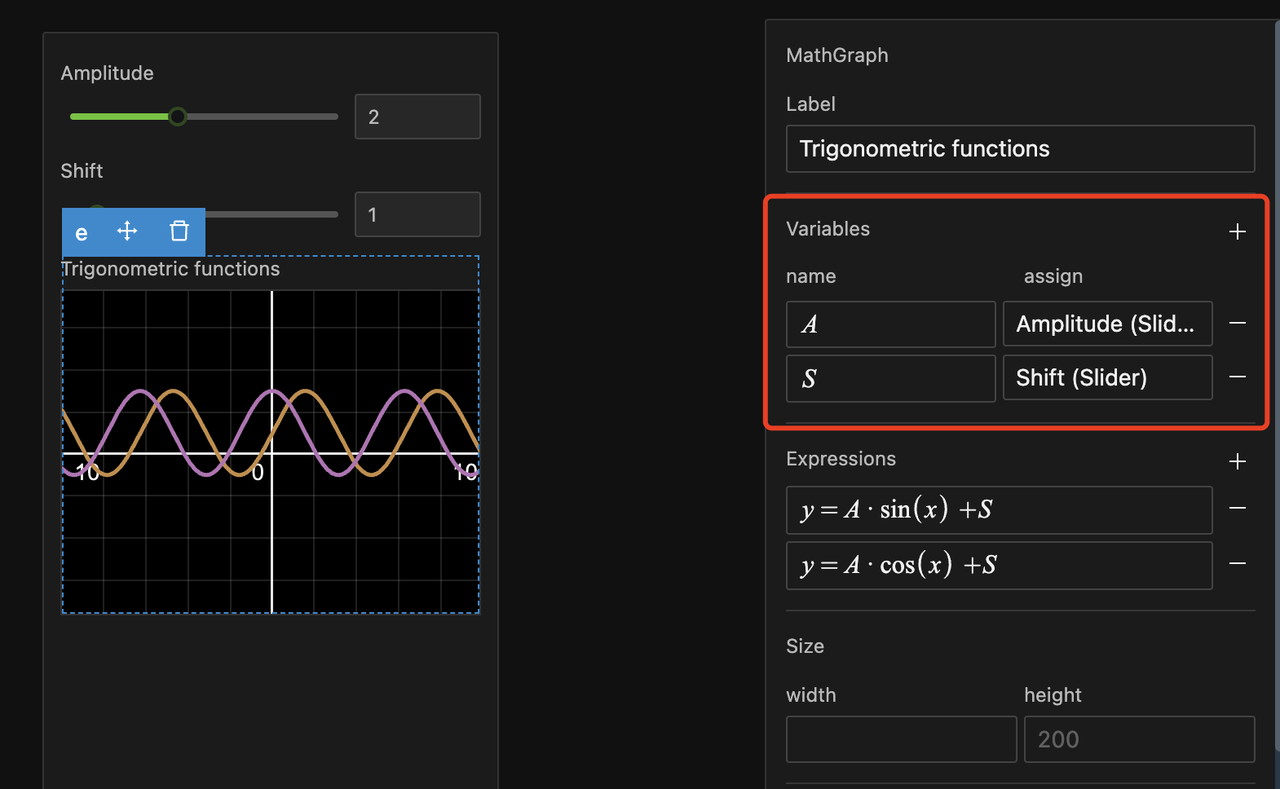
Task: Click the Shift slider track
Action: click(x=270, y=214)
